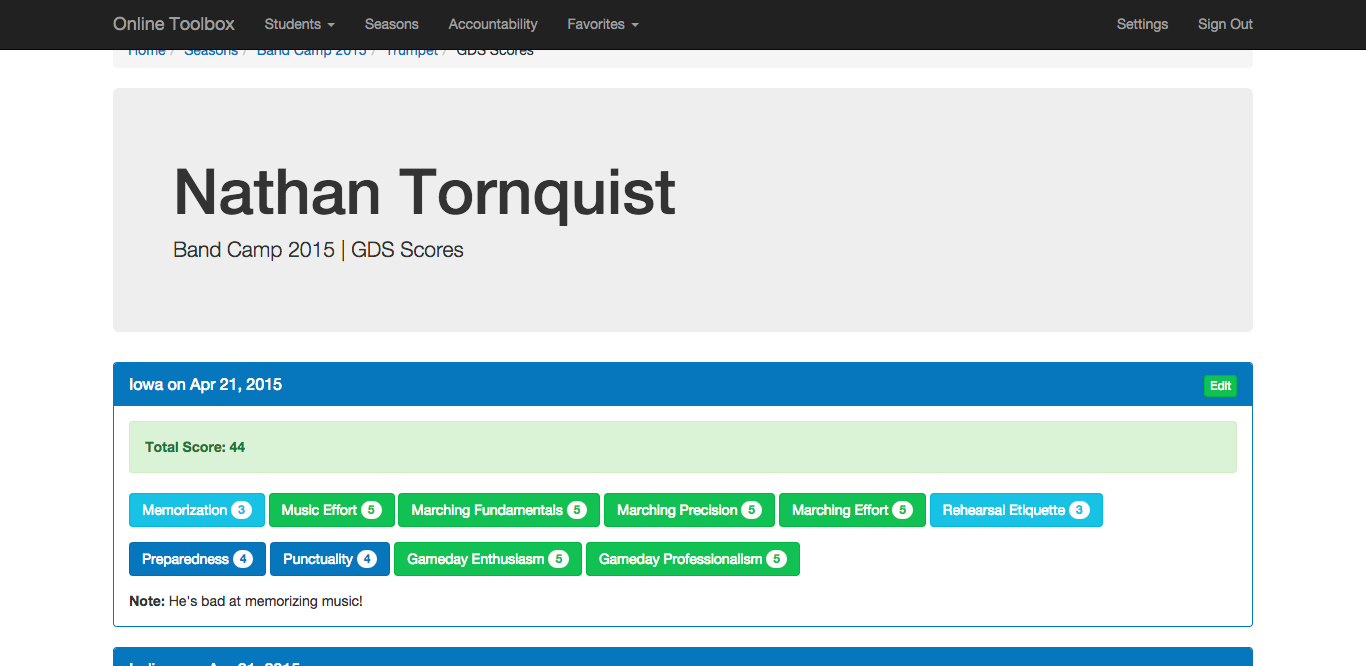Click Sign Out in the navbar

click(x=1225, y=24)
